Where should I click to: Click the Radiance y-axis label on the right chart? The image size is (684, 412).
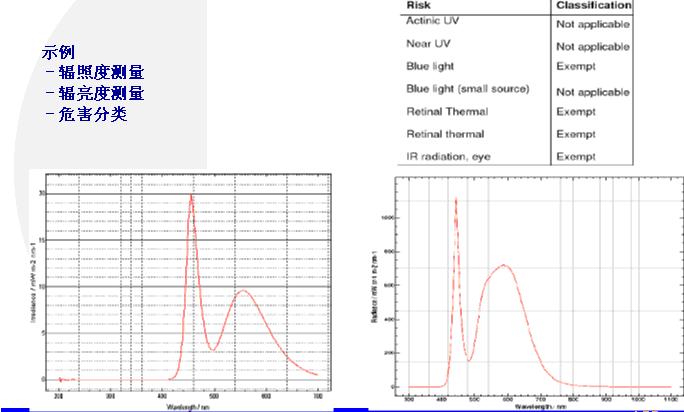click(374, 287)
